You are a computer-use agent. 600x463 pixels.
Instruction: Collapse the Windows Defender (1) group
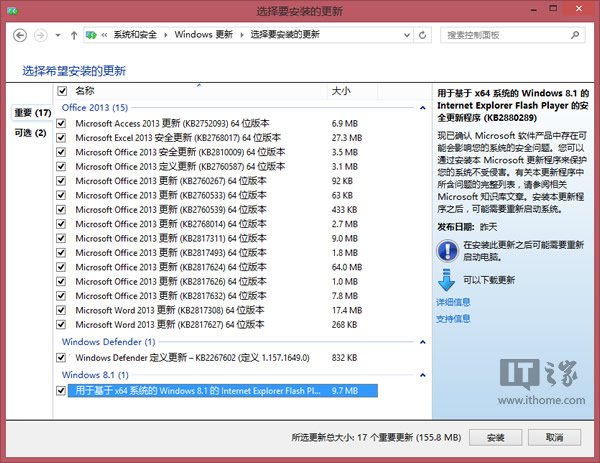(x=422, y=342)
